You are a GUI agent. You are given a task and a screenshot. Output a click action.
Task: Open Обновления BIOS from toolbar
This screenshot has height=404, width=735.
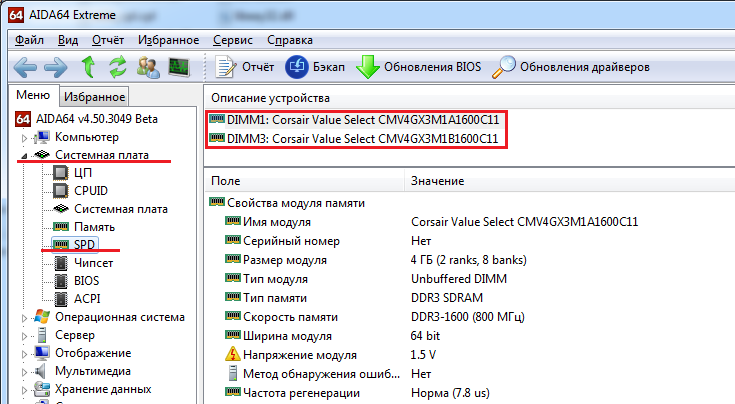tap(419, 67)
